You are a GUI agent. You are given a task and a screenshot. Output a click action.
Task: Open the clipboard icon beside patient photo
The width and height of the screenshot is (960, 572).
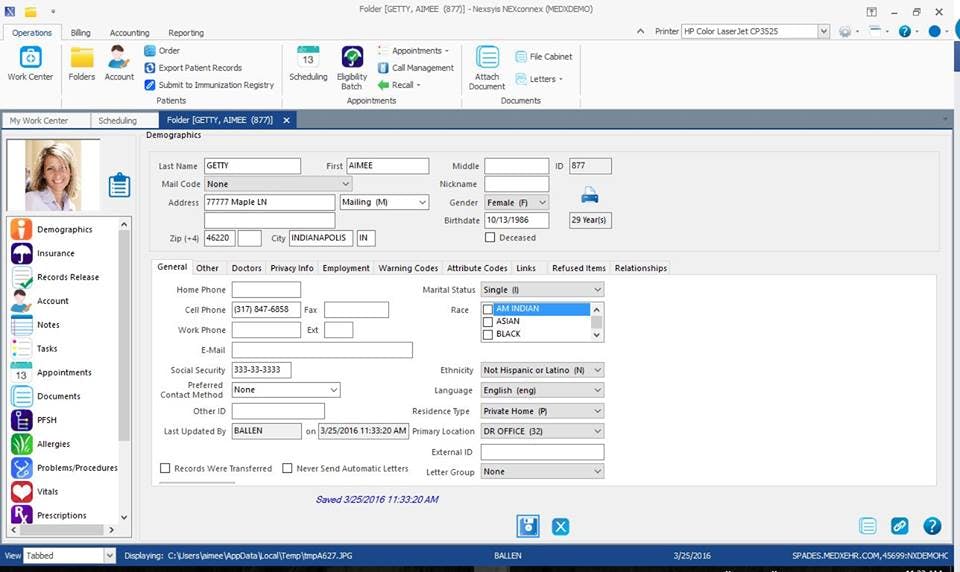119,185
